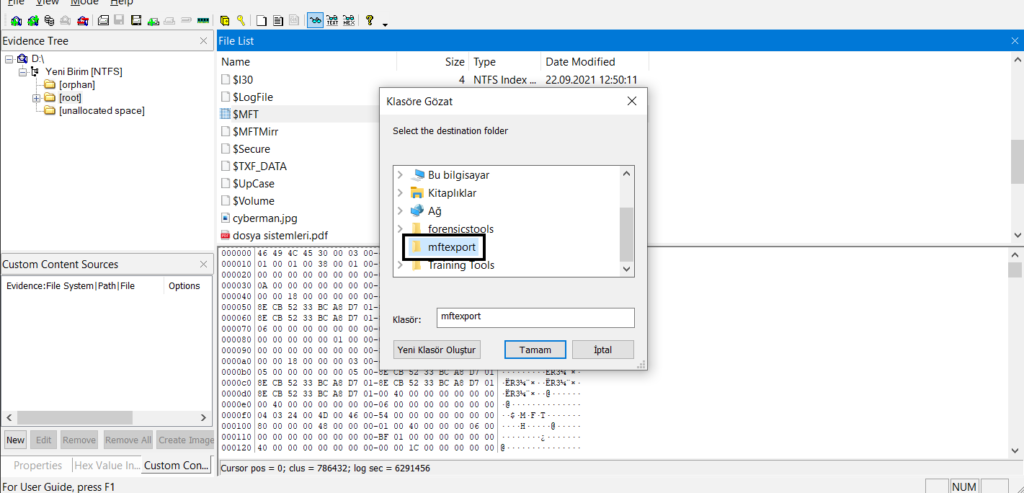Collapse the Yeni Birim [NTFS] node
The height and width of the screenshot is (493, 1024).
[x=22, y=72]
